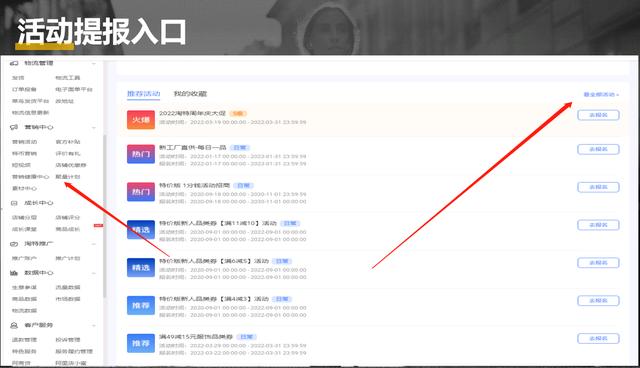Viewport: 640px width, 368px height.
Task: Click the orange 火爆 activity badge
Action: point(141,120)
